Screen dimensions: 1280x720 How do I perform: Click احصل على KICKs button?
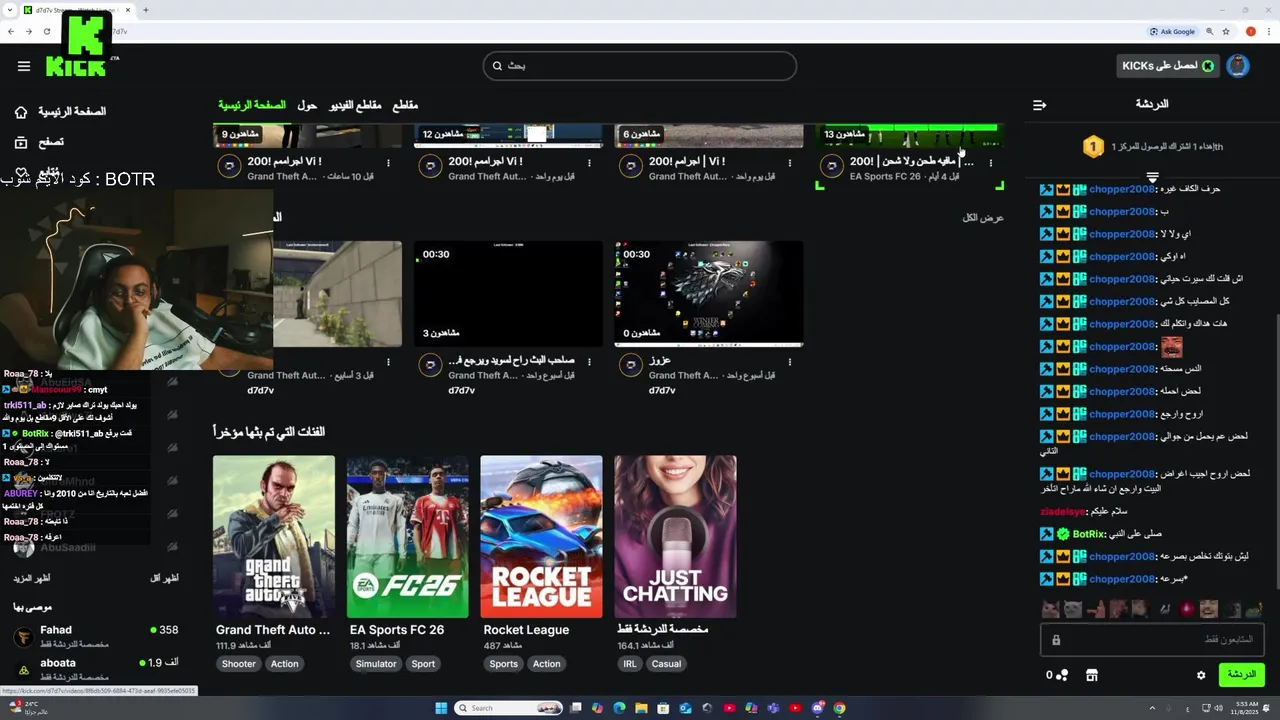point(1169,66)
